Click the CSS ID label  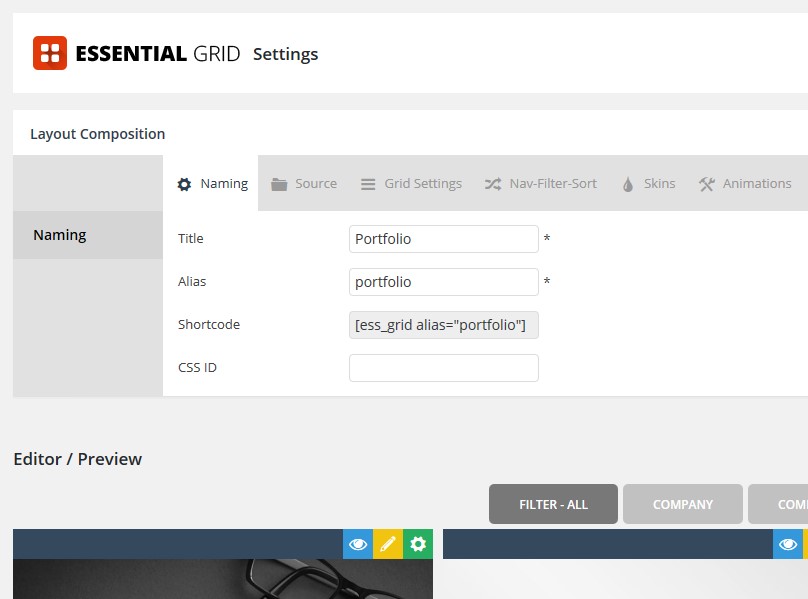click(x=197, y=368)
